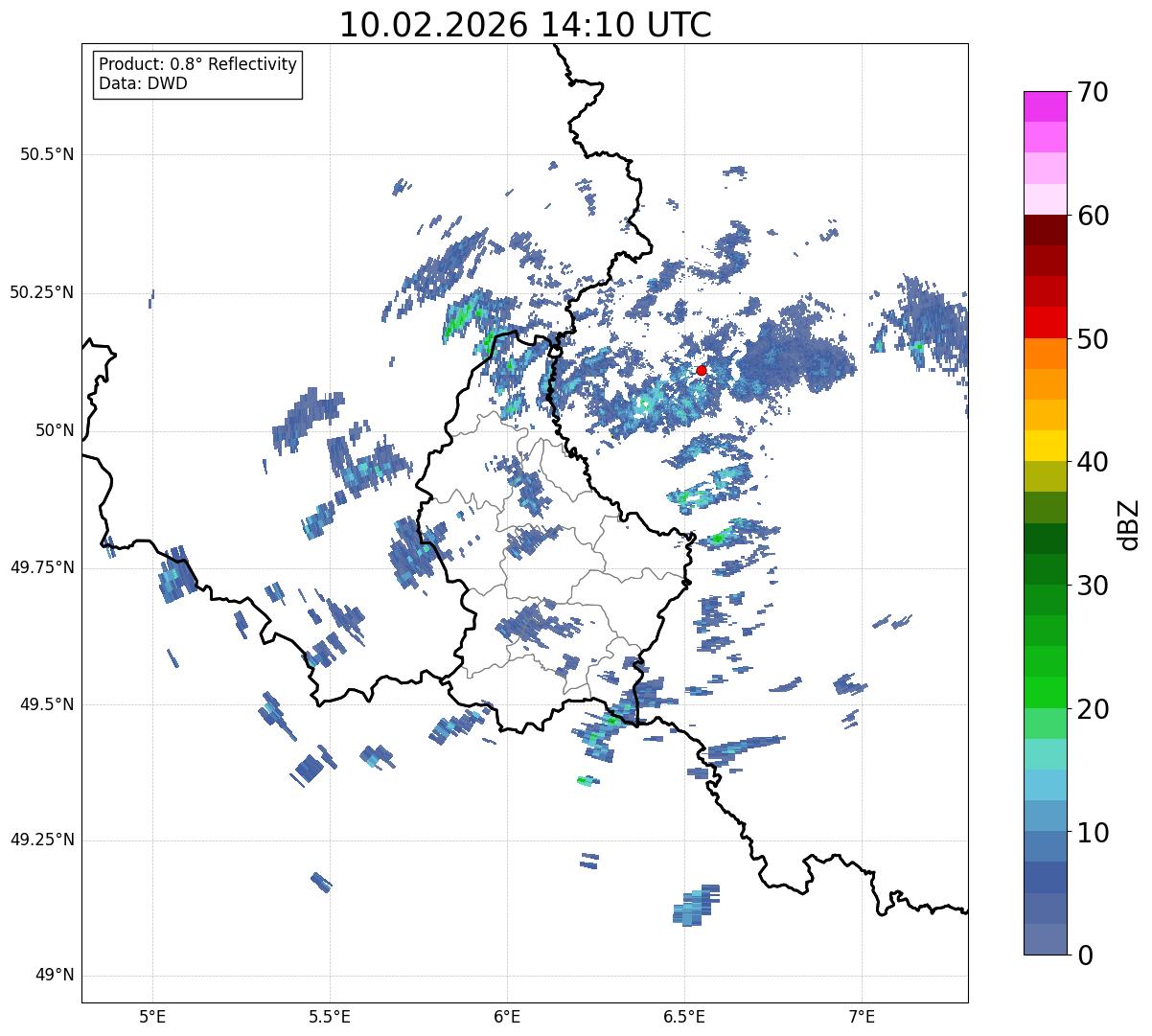Image resolution: width=1152 pixels, height=1036 pixels.
Task: Click the dBZ colorbar axis label
Action: point(1129,523)
